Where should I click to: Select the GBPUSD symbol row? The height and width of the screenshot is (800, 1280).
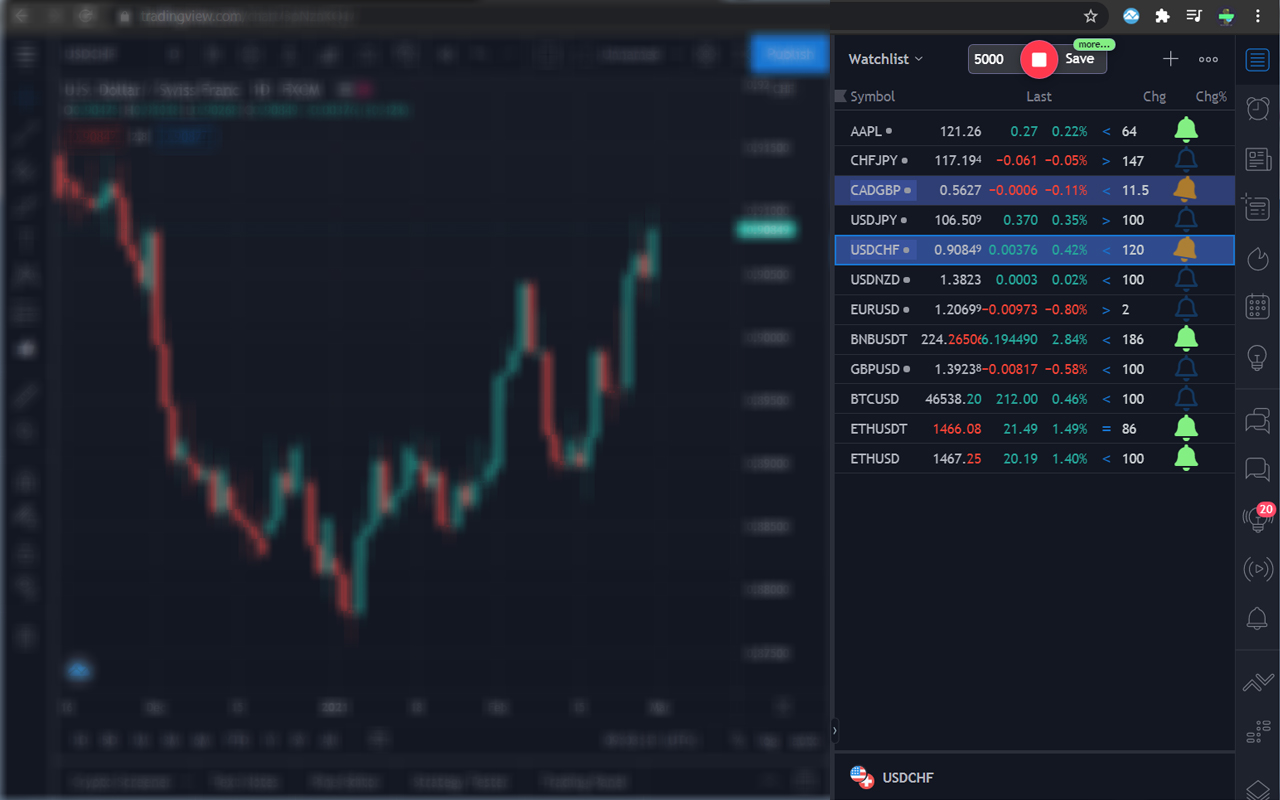1034,369
